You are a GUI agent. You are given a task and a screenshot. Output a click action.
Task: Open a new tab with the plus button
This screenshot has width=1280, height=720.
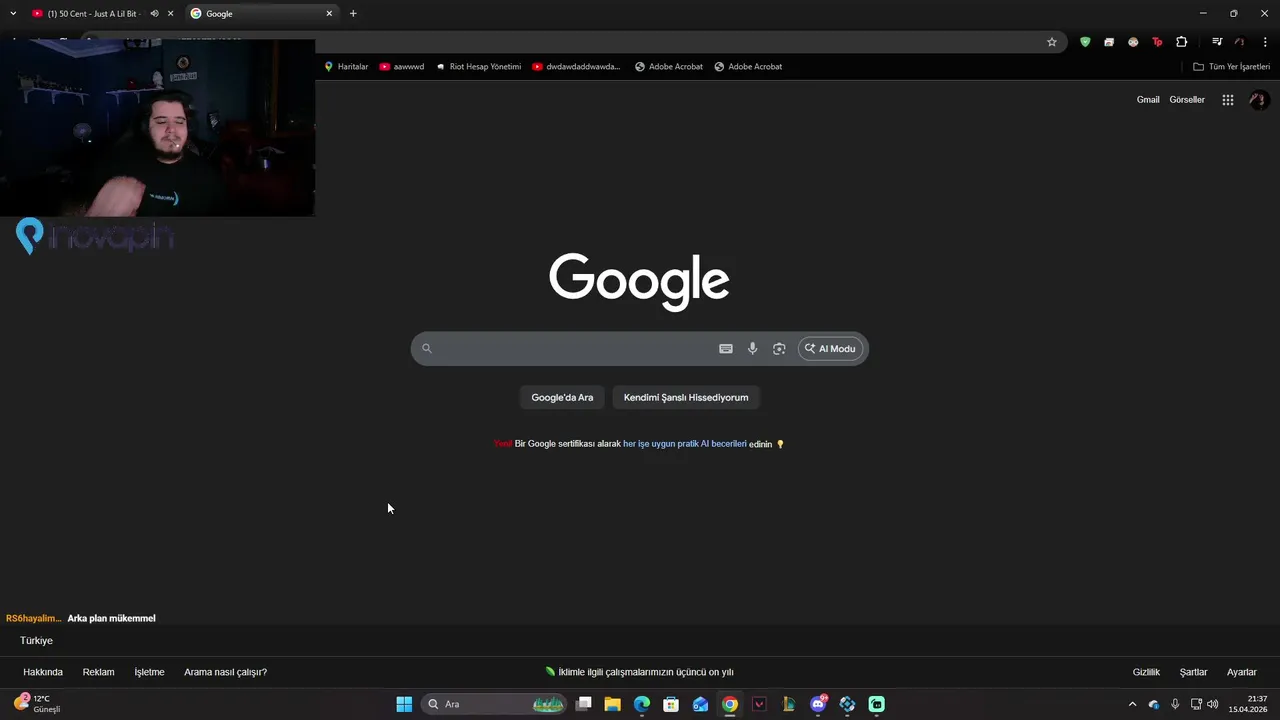pyautogui.click(x=353, y=13)
